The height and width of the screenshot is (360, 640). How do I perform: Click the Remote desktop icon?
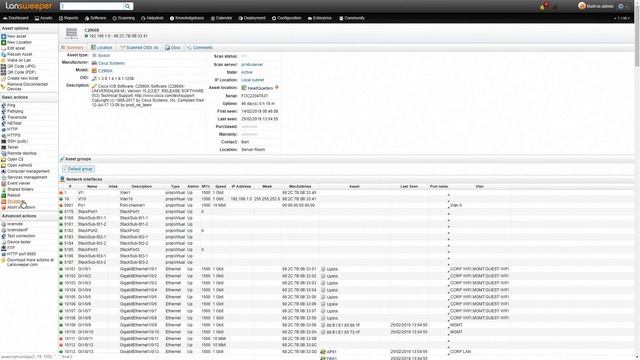3,153
